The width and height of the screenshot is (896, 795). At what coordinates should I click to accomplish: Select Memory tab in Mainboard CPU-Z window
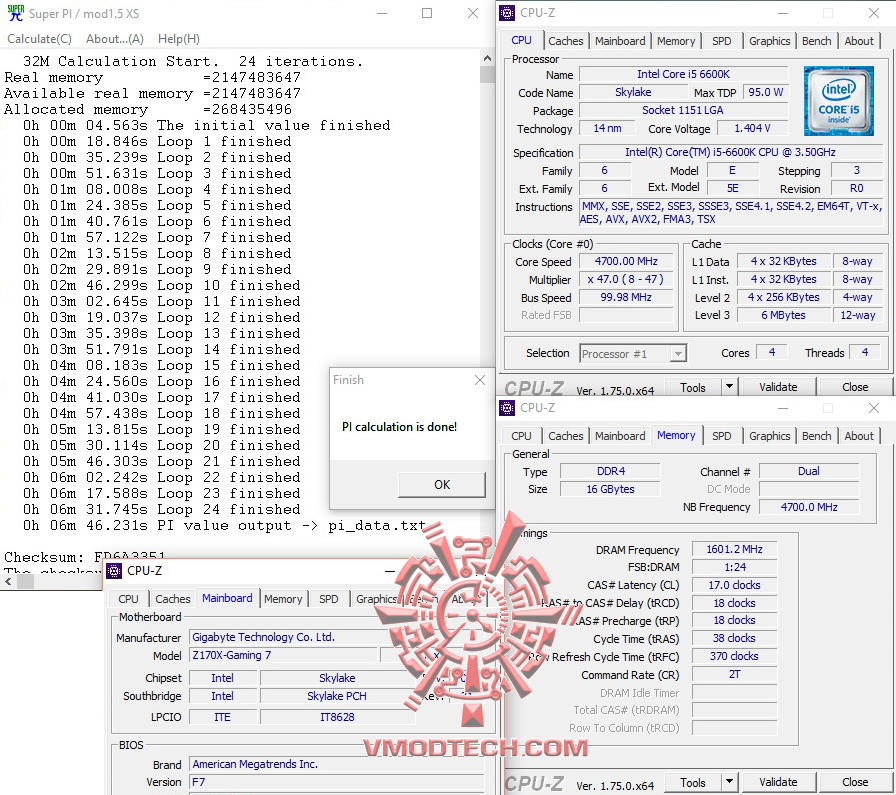[x=283, y=599]
